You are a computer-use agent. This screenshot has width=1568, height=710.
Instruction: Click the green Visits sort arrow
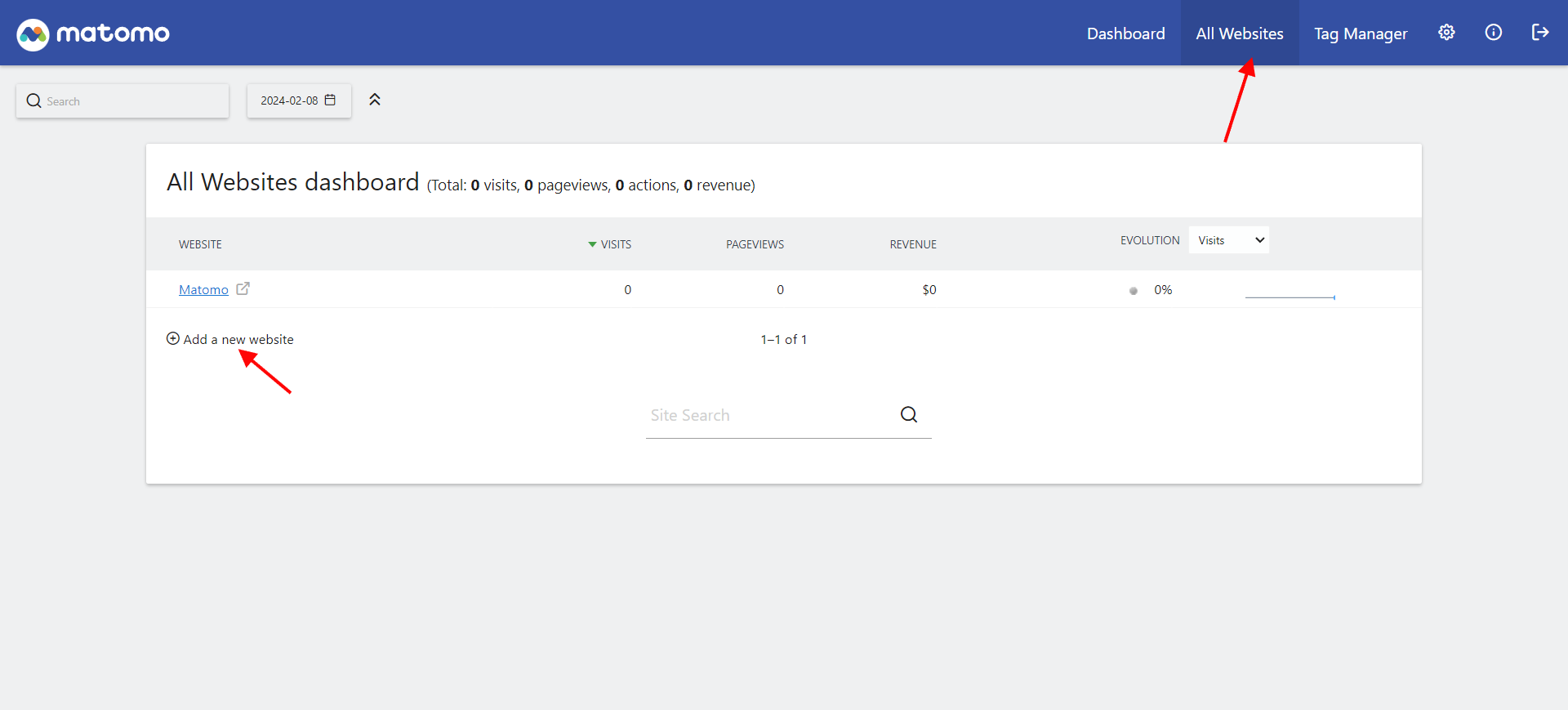point(592,244)
